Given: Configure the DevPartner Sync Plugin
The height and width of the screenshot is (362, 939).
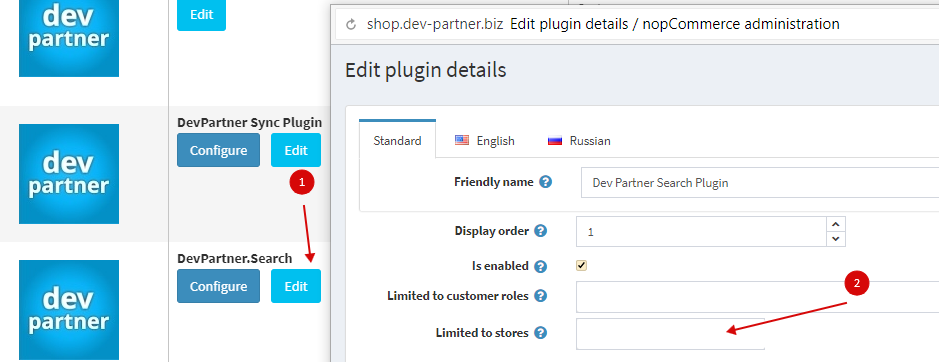Looking at the screenshot, I should [x=219, y=150].
